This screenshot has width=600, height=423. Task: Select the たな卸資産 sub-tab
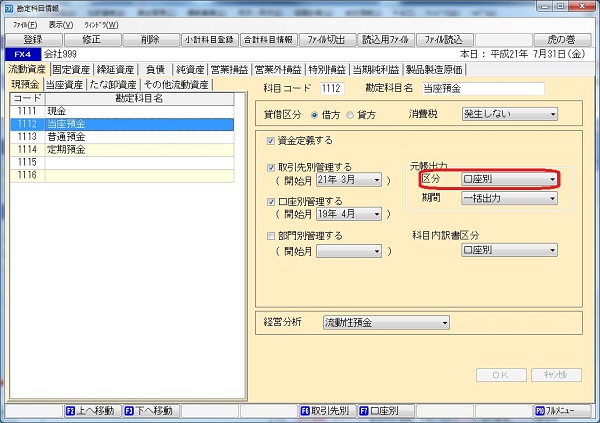point(113,85)
